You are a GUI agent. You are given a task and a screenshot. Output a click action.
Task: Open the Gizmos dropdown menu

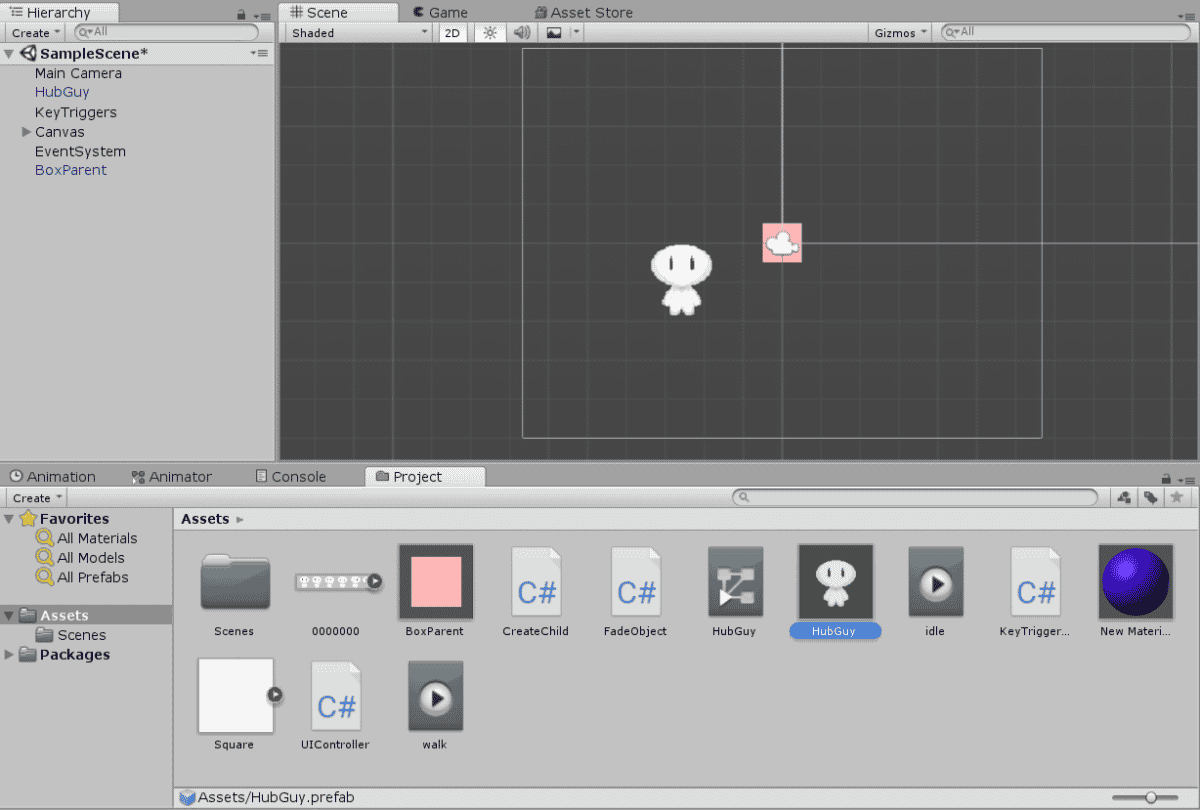coord(898,32)
